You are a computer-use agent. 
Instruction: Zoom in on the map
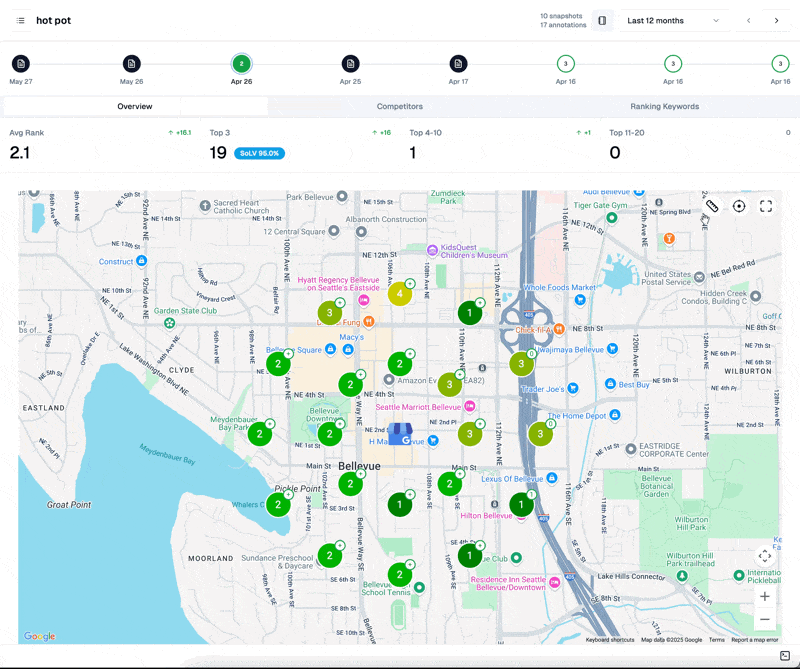(765, 596)
